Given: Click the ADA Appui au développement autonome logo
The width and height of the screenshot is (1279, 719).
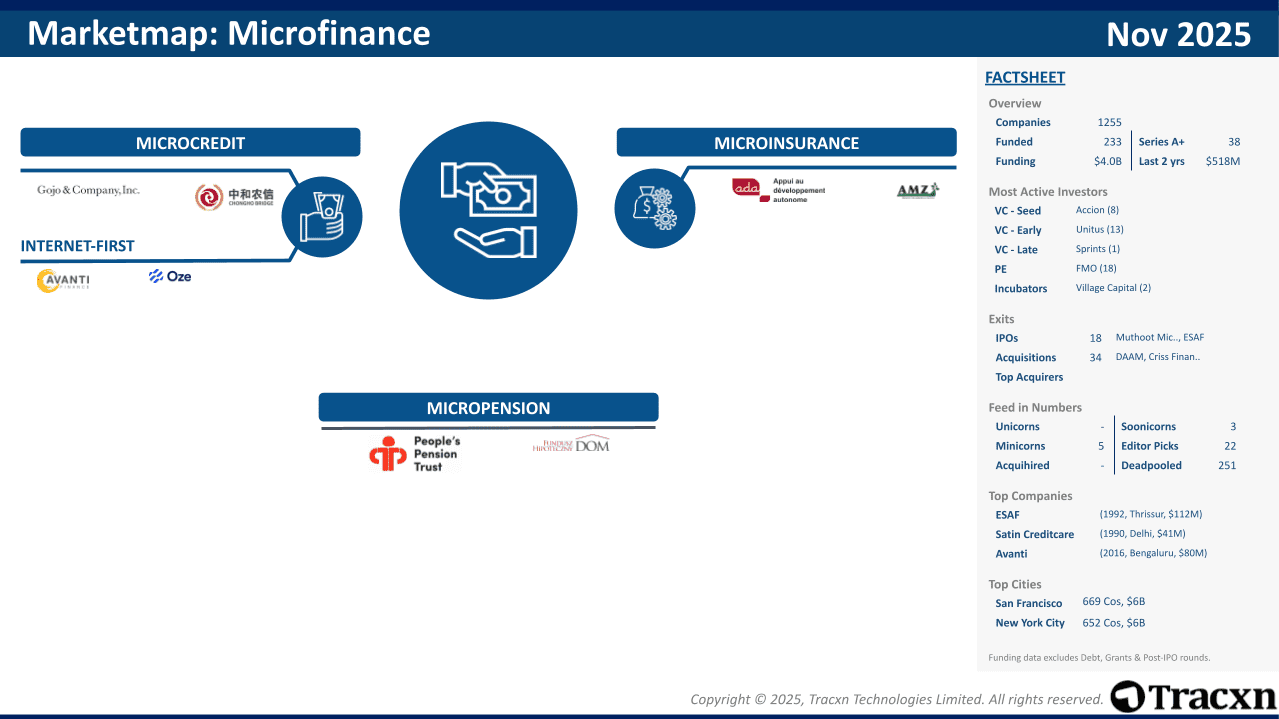Looking at the screenshot, I should pyautogui.click(x=779, y=190).
